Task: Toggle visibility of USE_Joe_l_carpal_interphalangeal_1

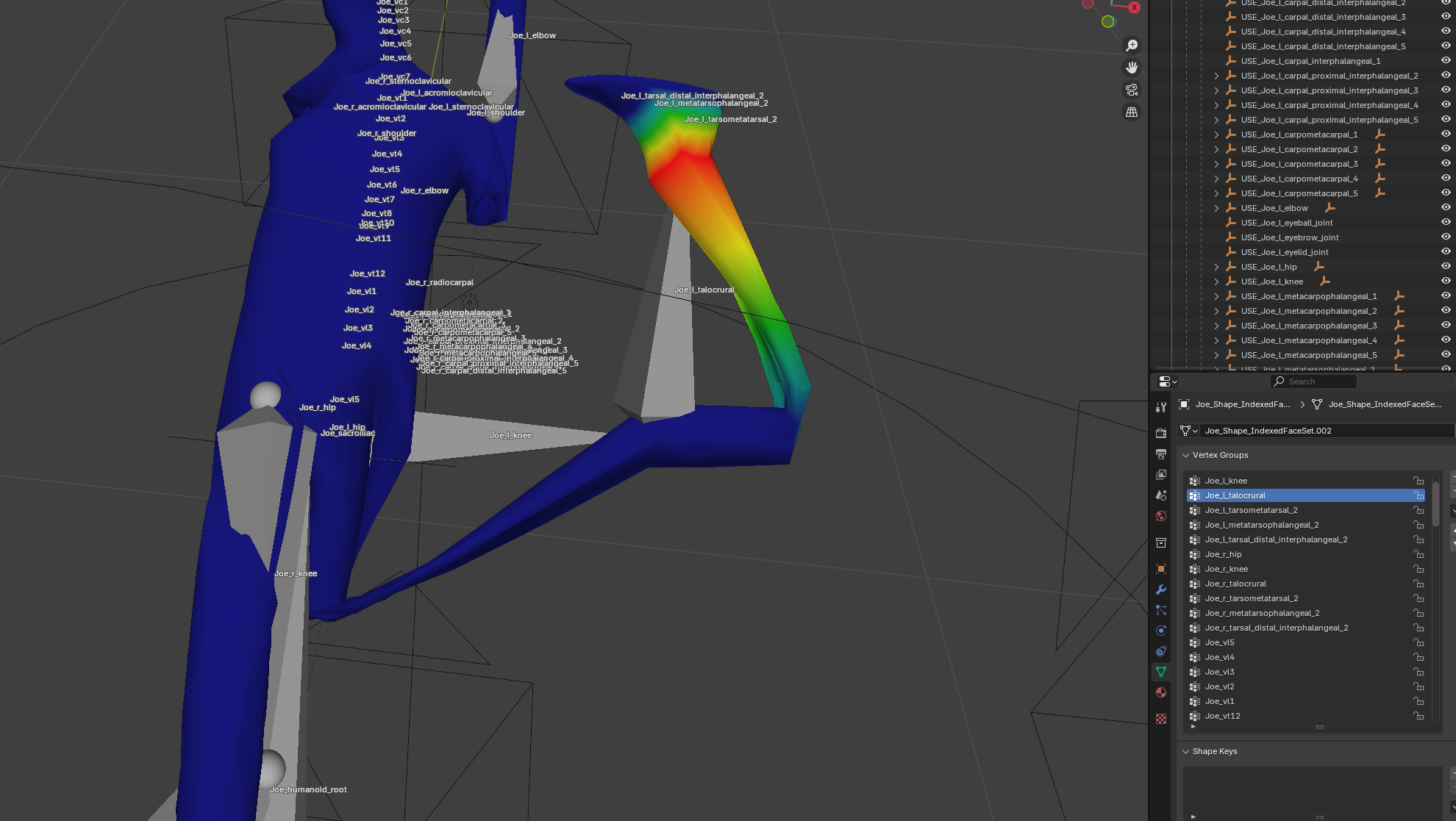Action: click(1445, 61)
